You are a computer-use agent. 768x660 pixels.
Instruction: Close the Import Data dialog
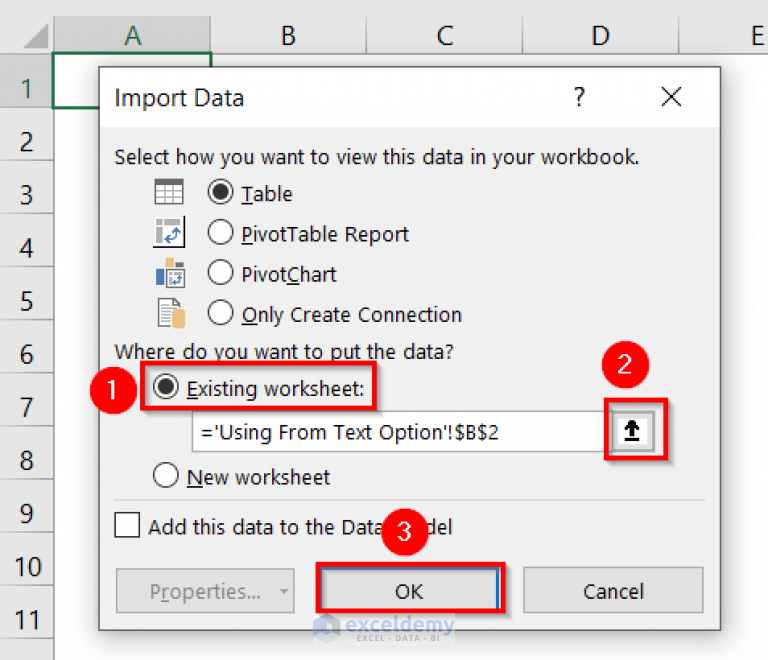coord(671,97)
